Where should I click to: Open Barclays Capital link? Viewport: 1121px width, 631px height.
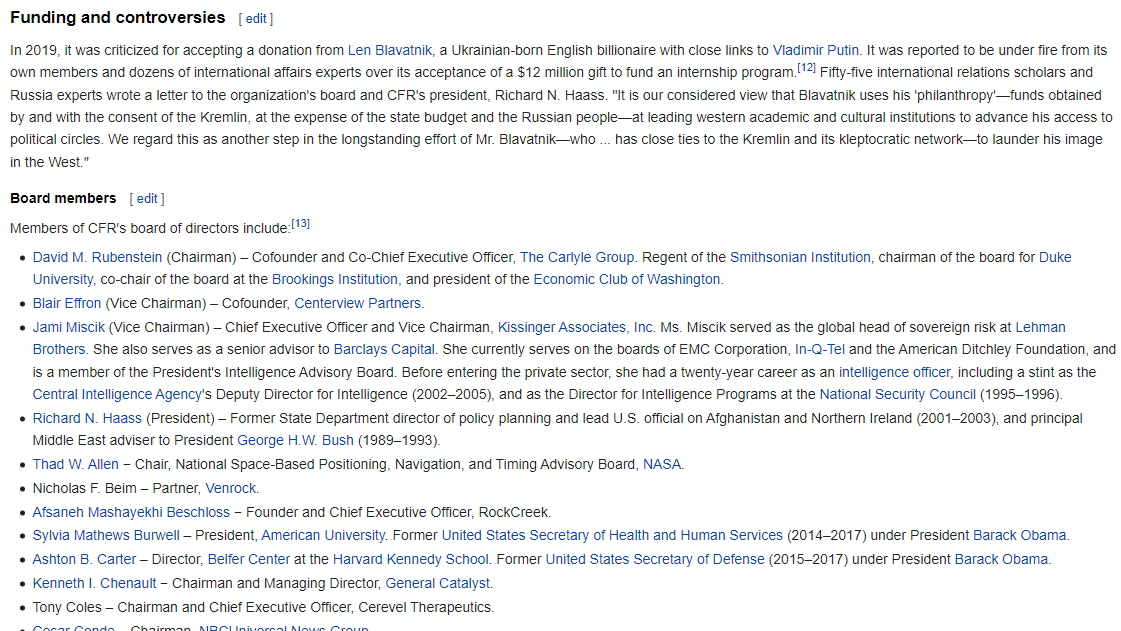click(384, 349)
